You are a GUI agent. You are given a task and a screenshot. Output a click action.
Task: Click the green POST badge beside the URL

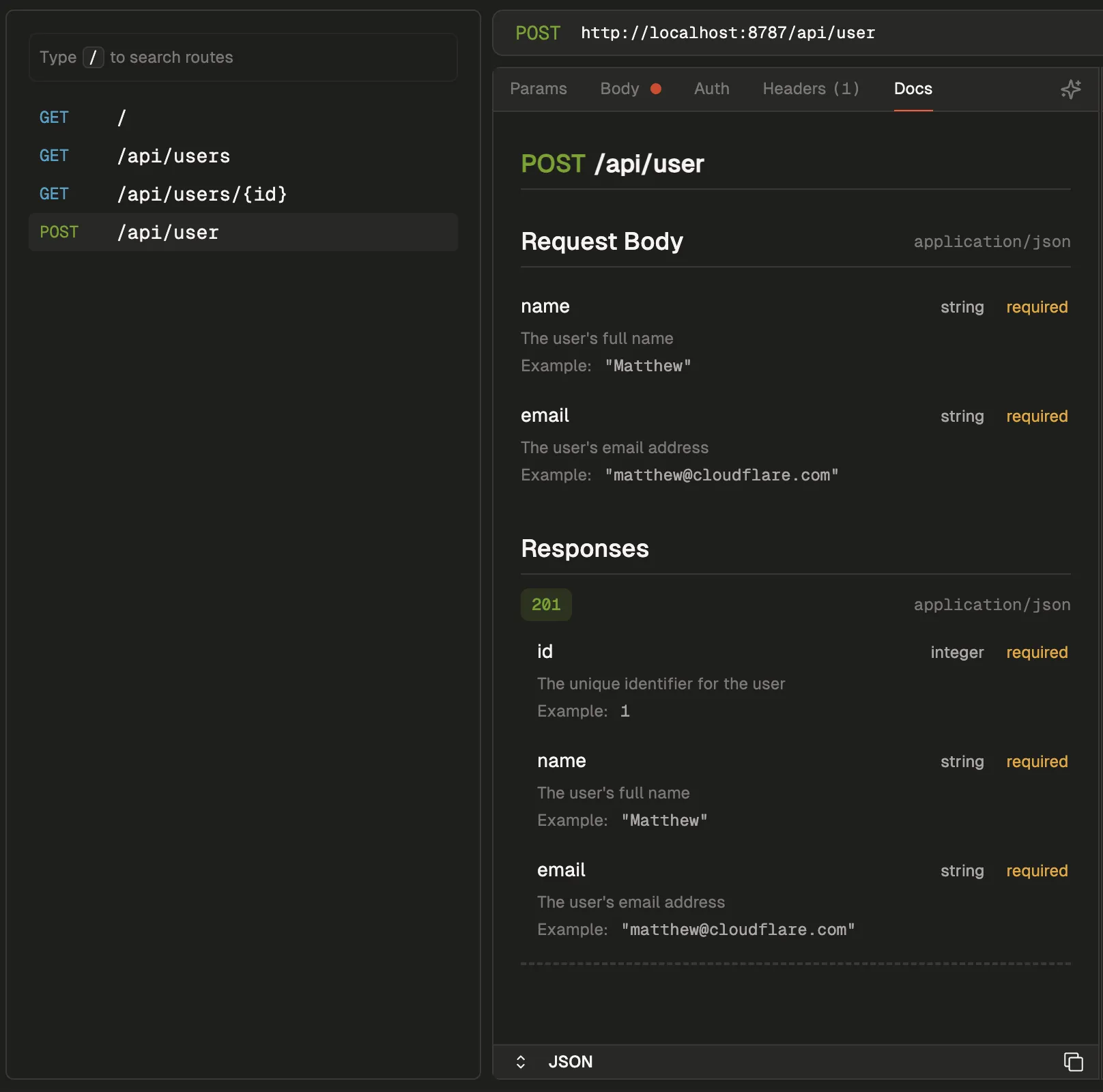(538, 33)
